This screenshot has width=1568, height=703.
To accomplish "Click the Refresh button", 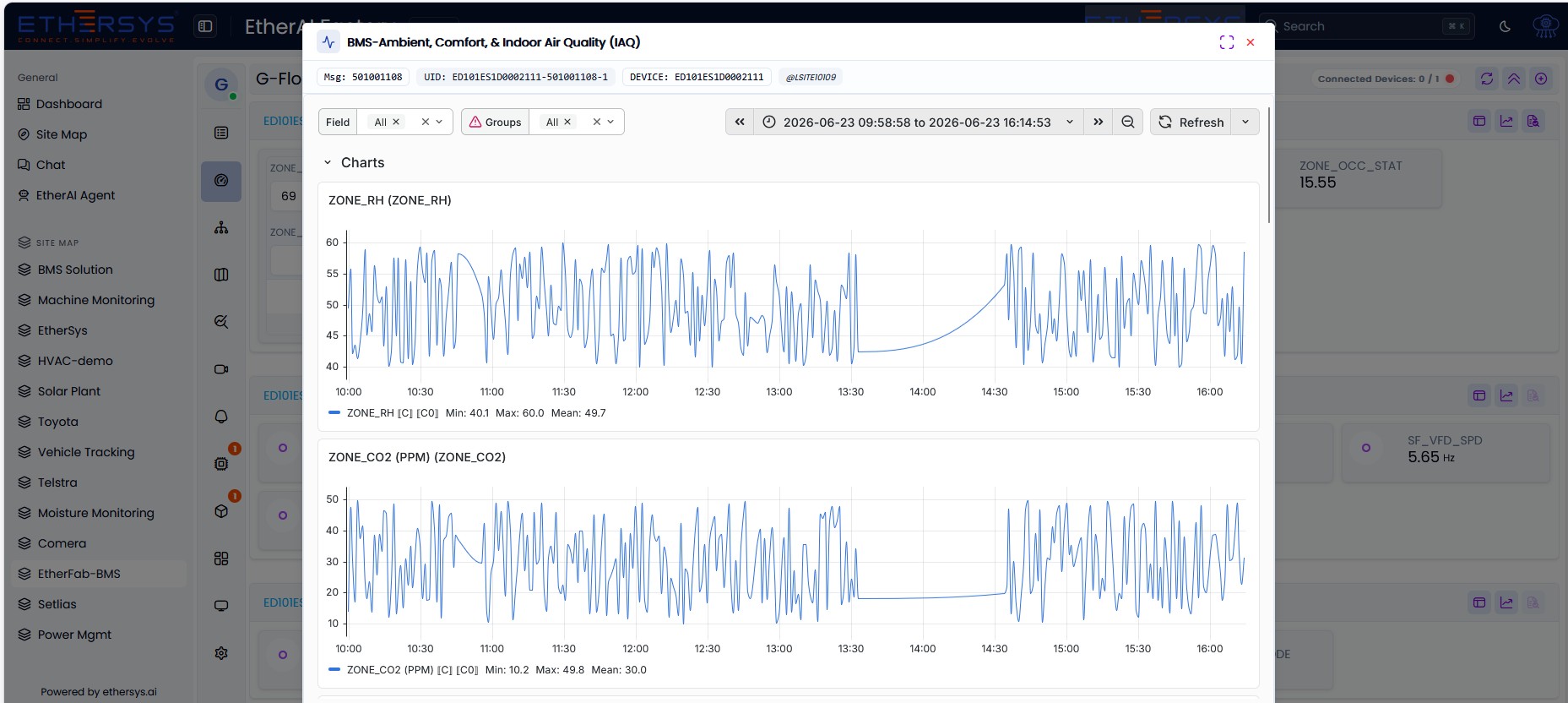I will pos(1191,122).
